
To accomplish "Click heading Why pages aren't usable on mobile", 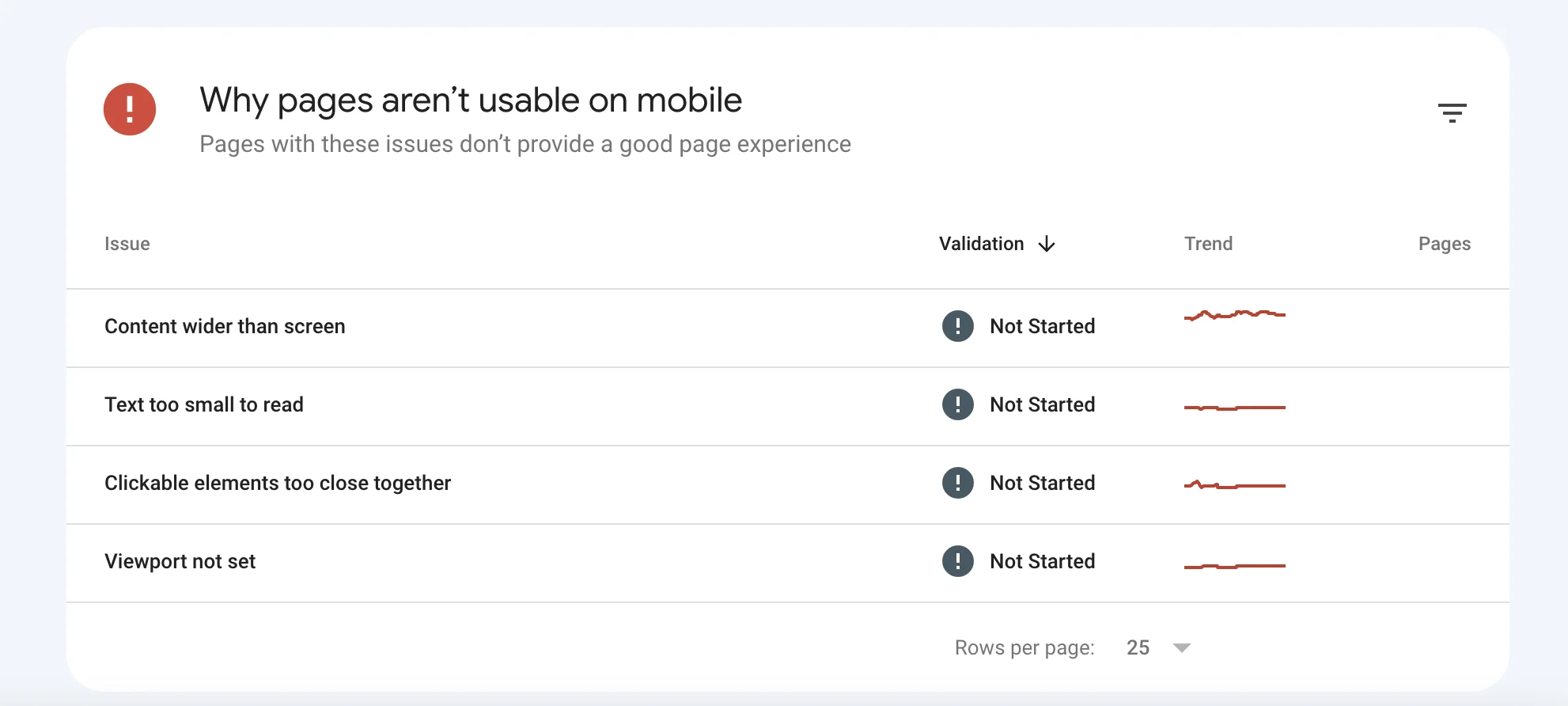I will pyautogui.click(x=471, y=101).
